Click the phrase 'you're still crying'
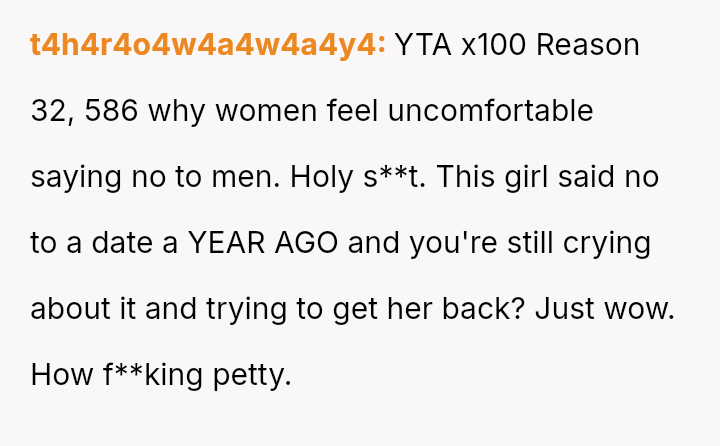The width and height of the screenshot is (720, 446). pos(530,243)
